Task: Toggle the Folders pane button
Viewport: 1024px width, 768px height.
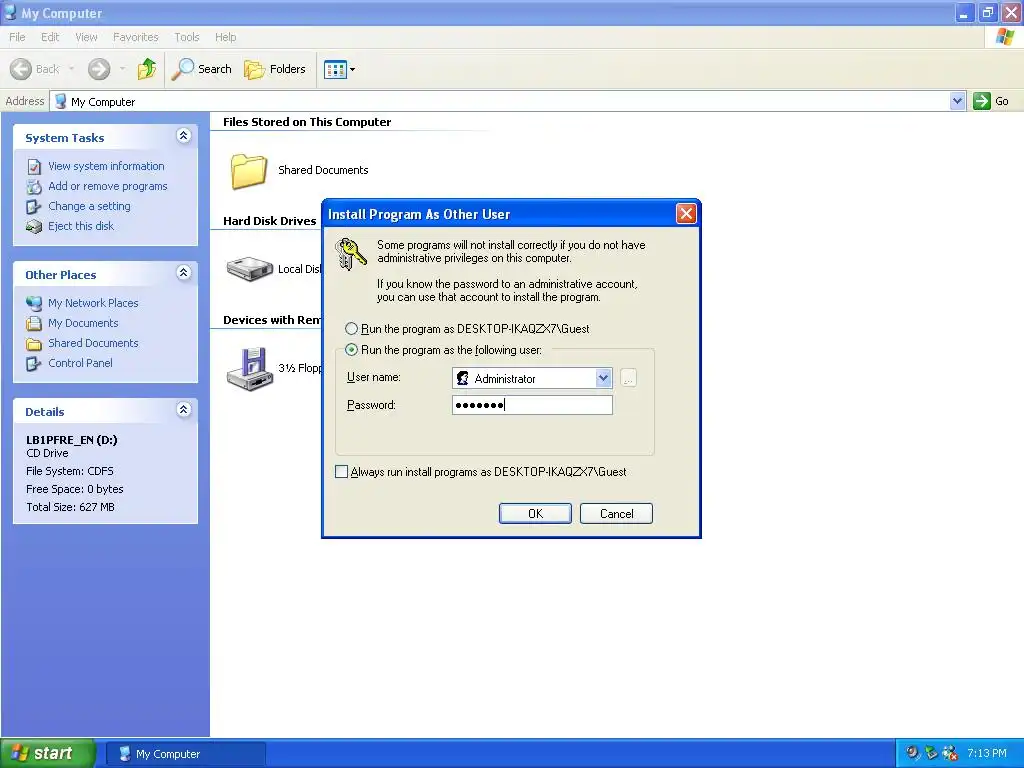Action: pos(274,69)
